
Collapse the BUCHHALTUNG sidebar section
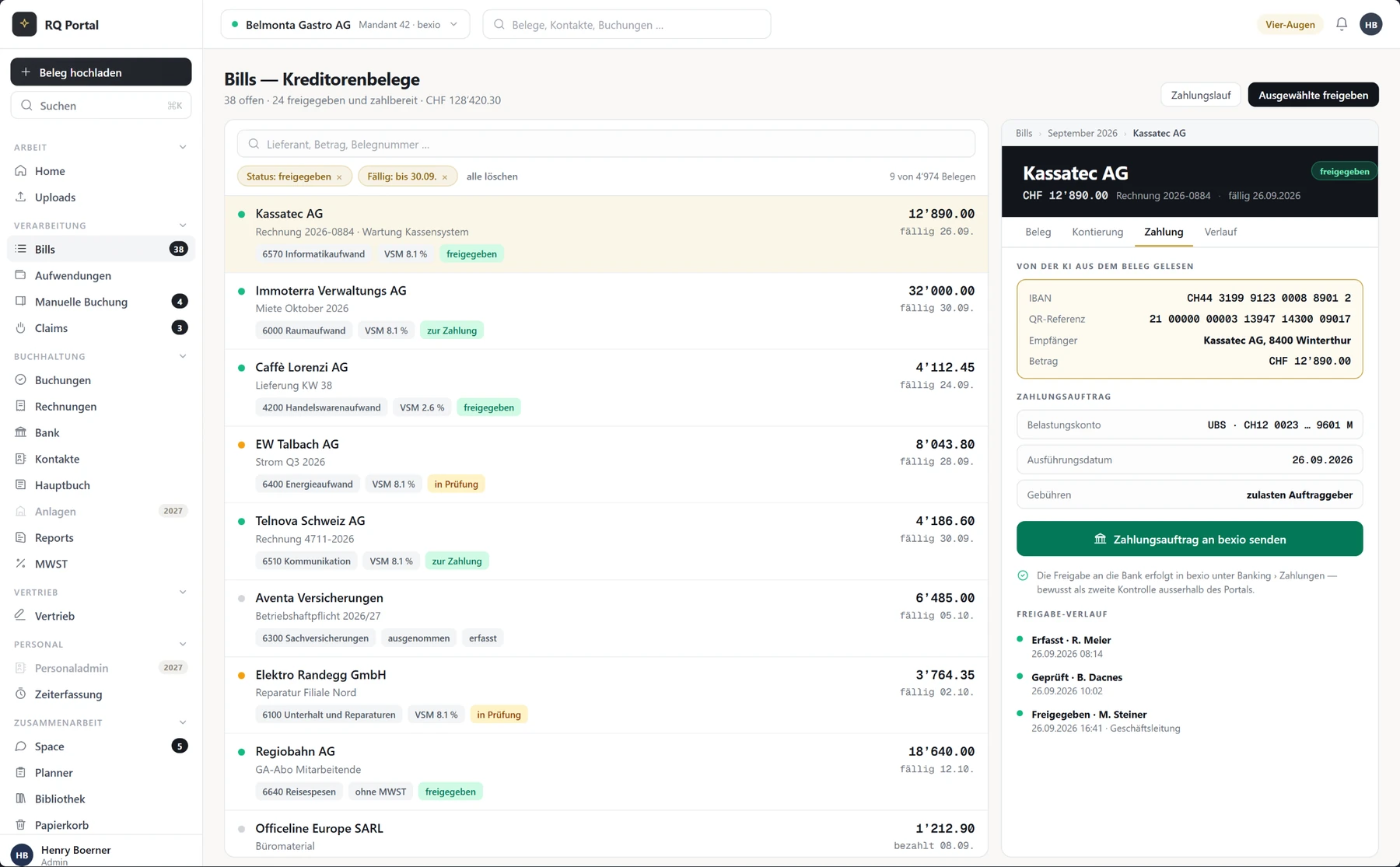point(183,356)
